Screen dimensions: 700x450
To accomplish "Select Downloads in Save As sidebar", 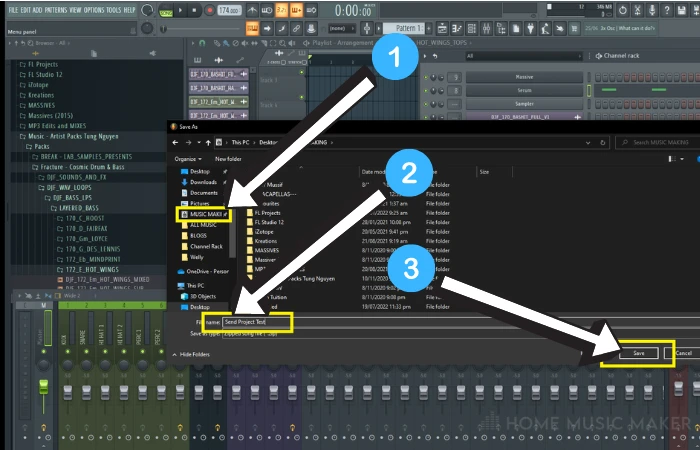I will [199, 182].
